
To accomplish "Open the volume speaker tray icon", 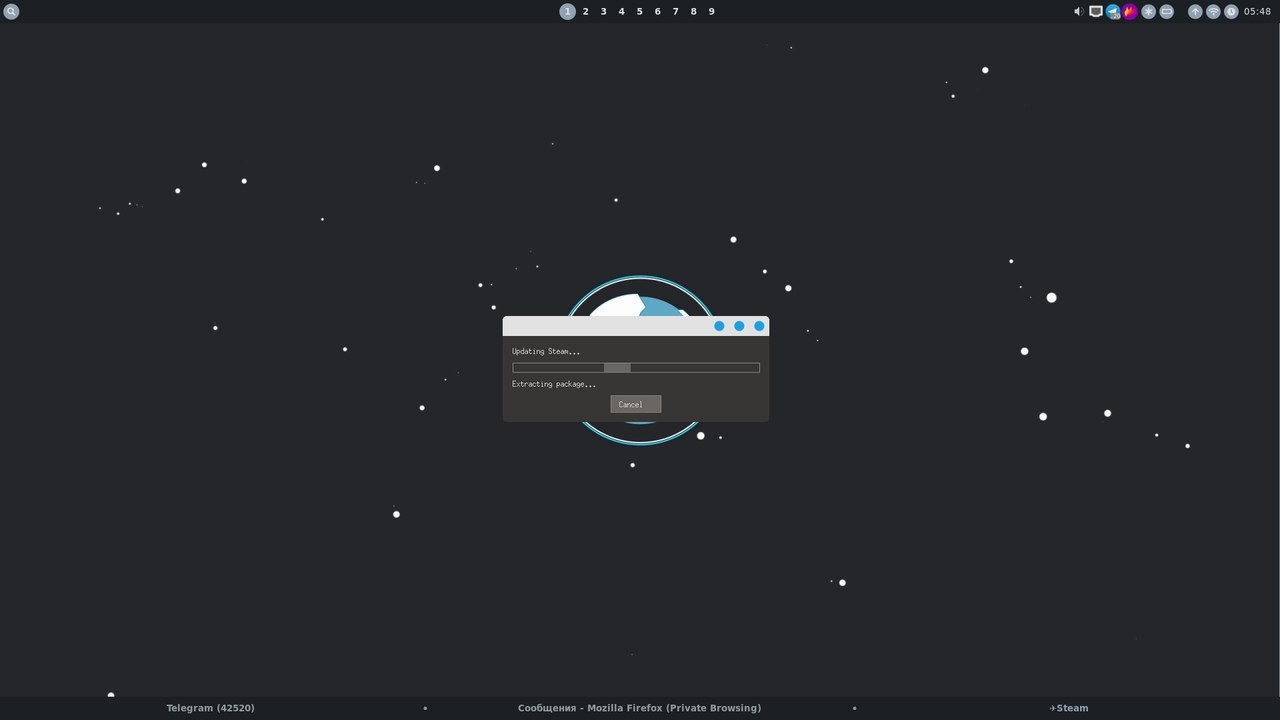I will (1079, 12).
